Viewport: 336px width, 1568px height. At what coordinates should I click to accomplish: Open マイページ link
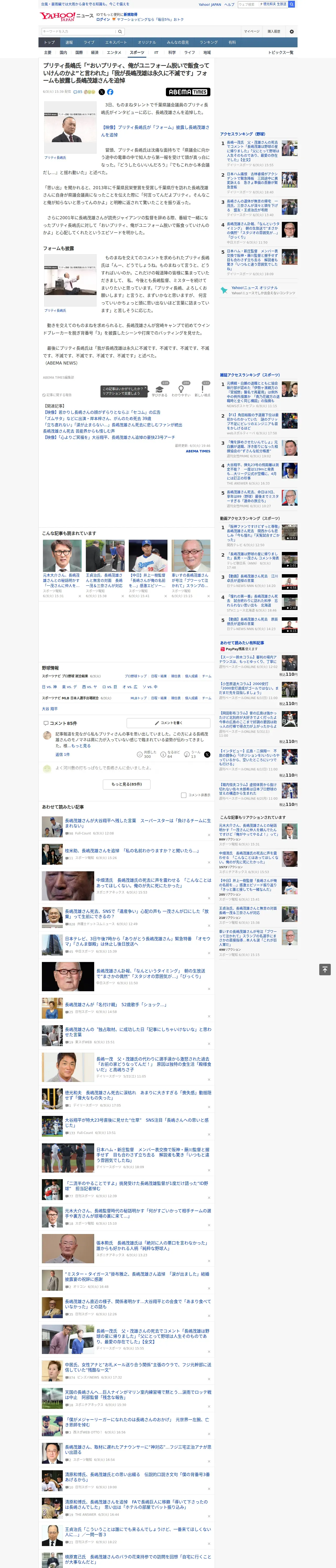pos(252,31)
